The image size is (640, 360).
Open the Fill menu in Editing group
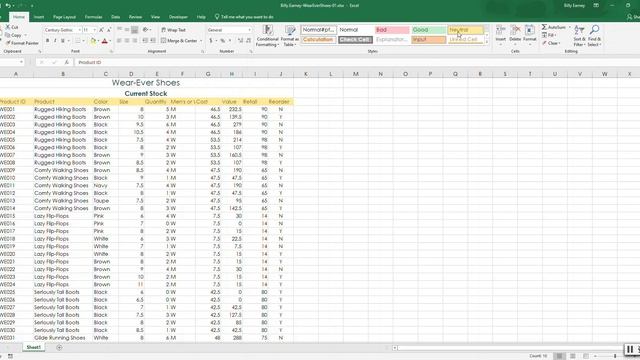click(549, 36)
